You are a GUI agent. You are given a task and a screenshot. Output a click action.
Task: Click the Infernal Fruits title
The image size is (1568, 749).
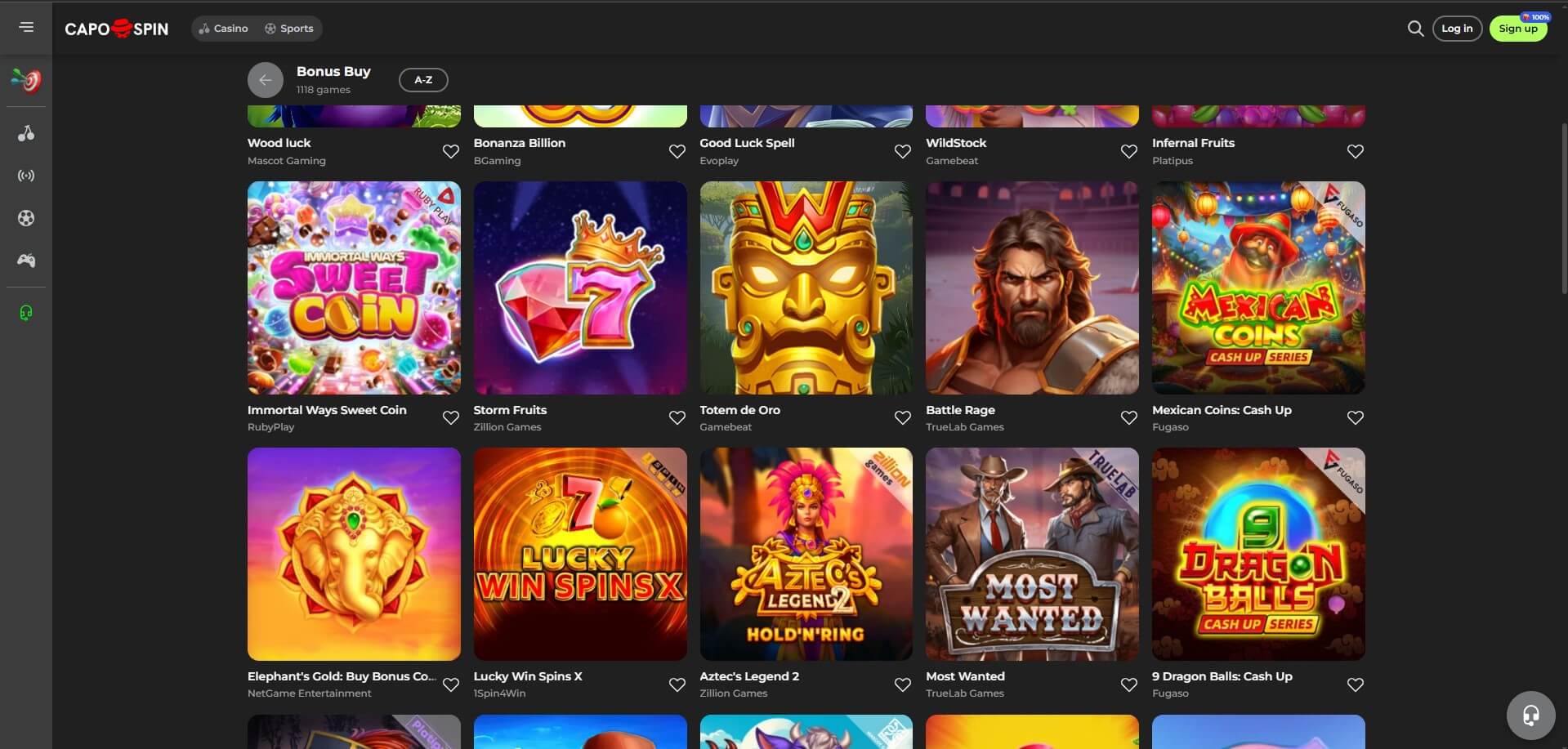[x=1193, y=143]
